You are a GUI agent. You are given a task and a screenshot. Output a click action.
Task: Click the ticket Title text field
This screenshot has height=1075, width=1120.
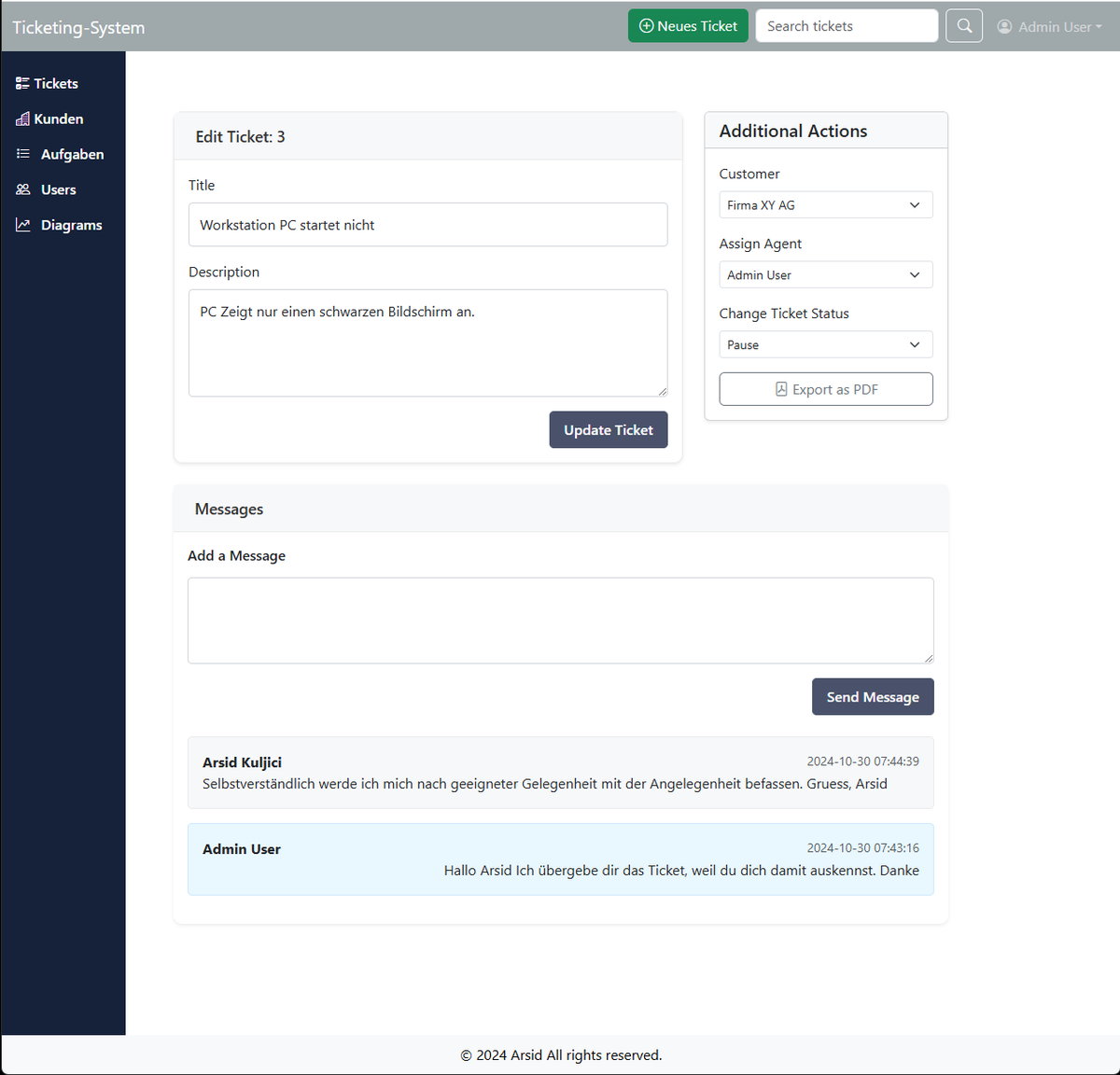(427, 225)
